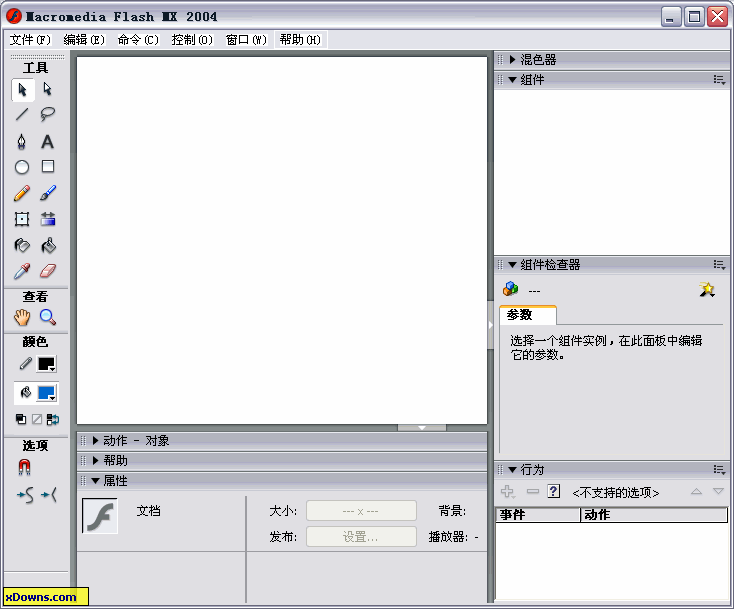
Task: Select the Pen tool
Action: 22,141
